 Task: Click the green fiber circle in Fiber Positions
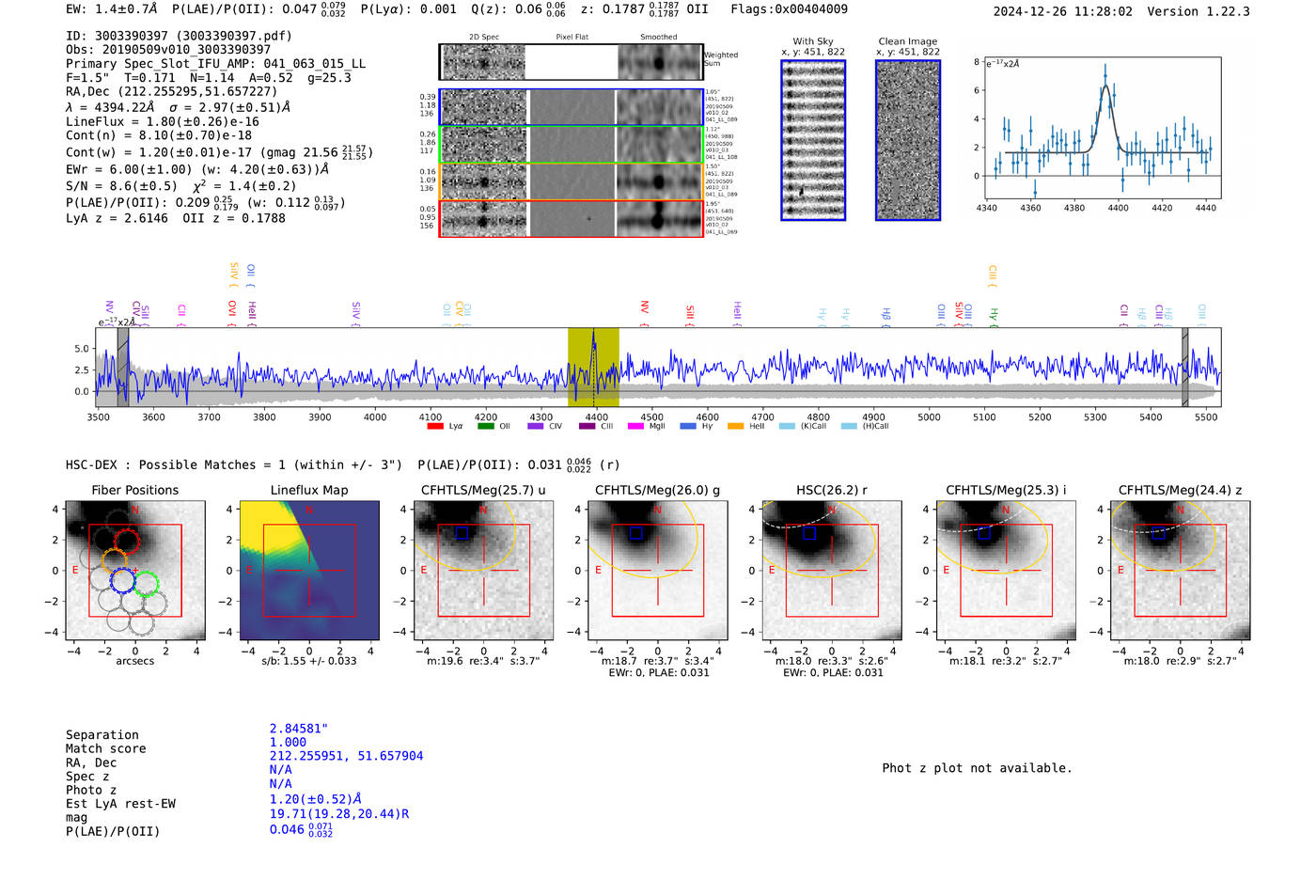(145, 585)
